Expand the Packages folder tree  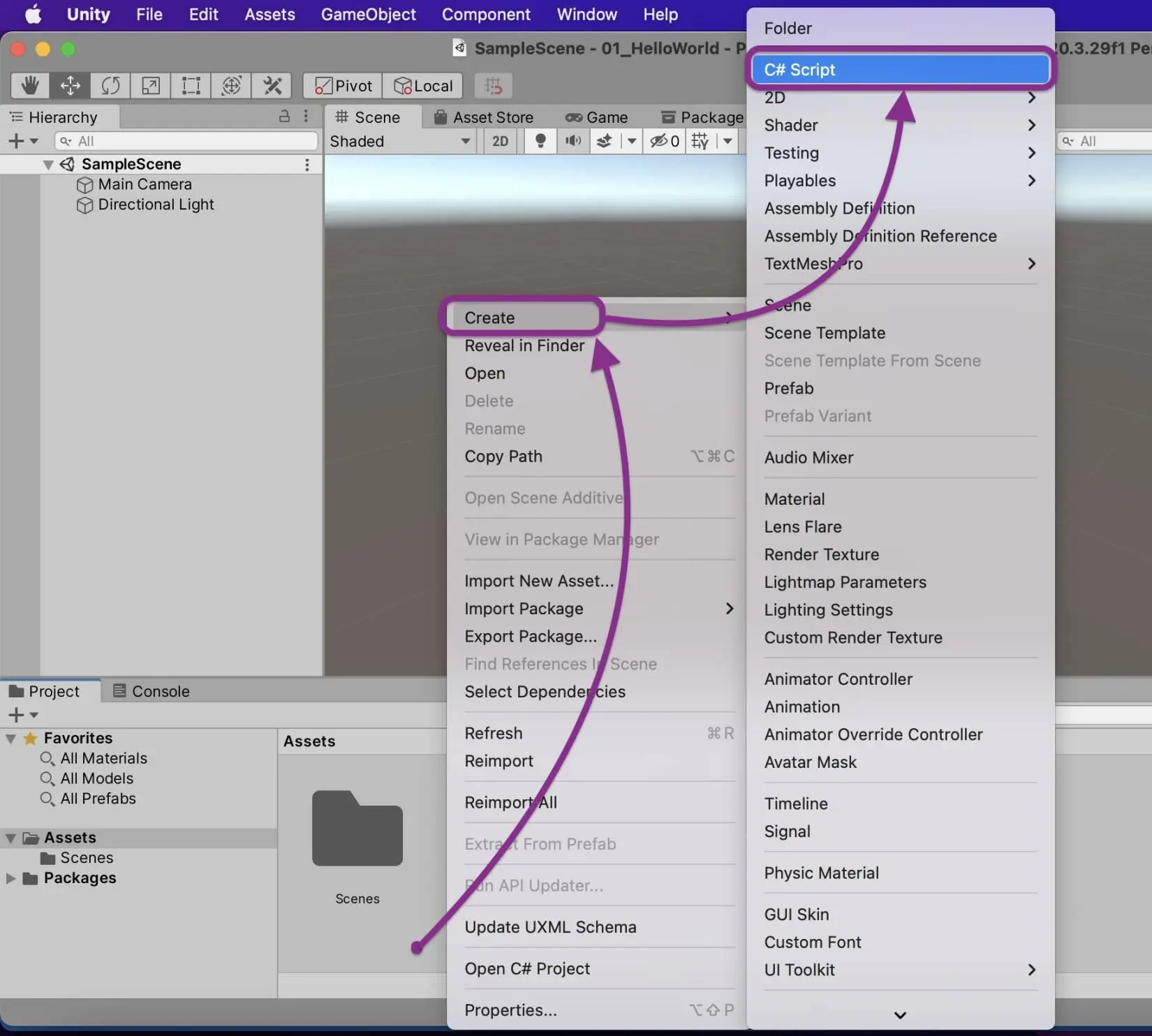[x=10, y=878]
